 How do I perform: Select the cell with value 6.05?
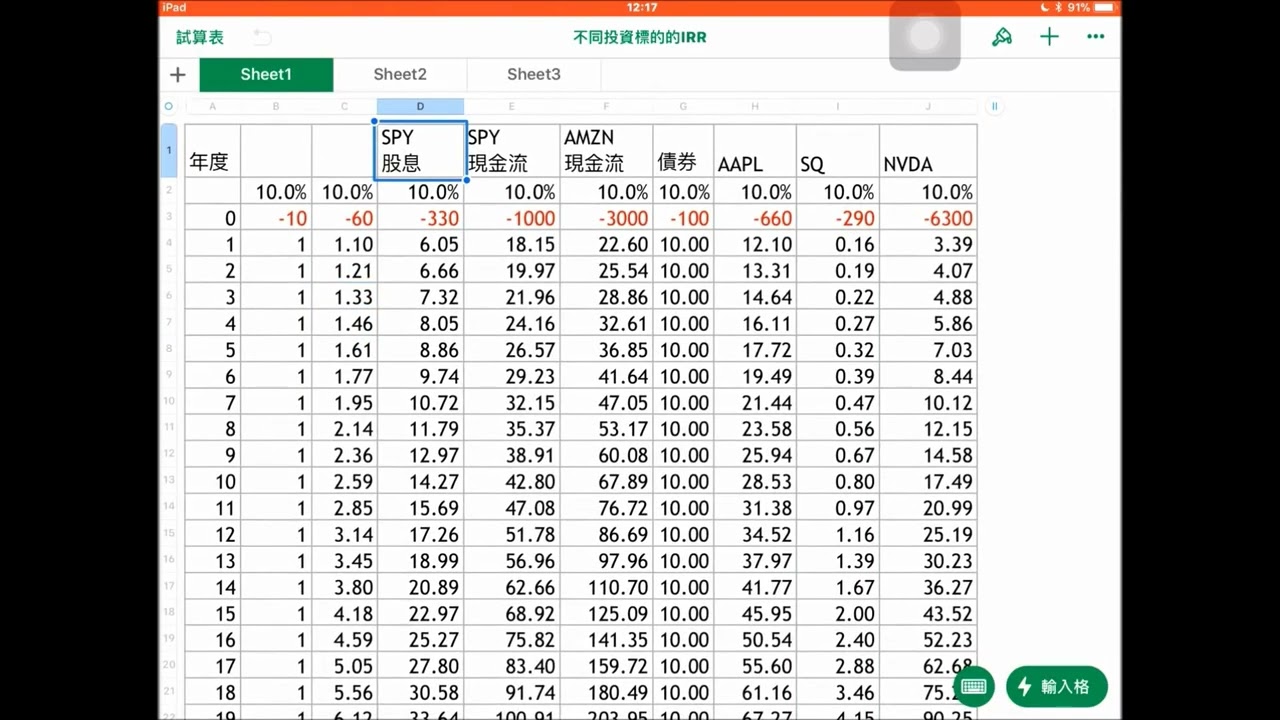(420, 244)
